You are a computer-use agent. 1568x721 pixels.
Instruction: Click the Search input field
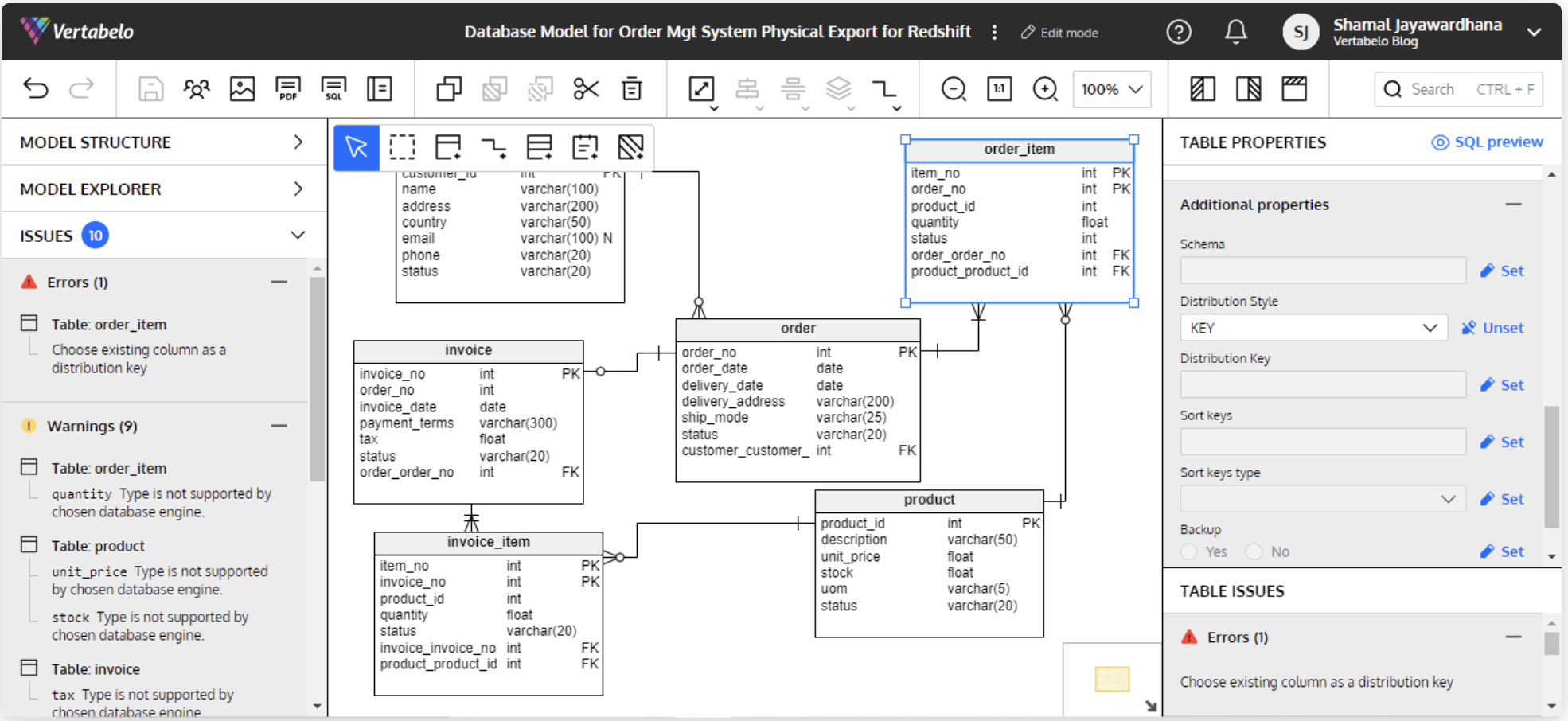(1458, 89)
